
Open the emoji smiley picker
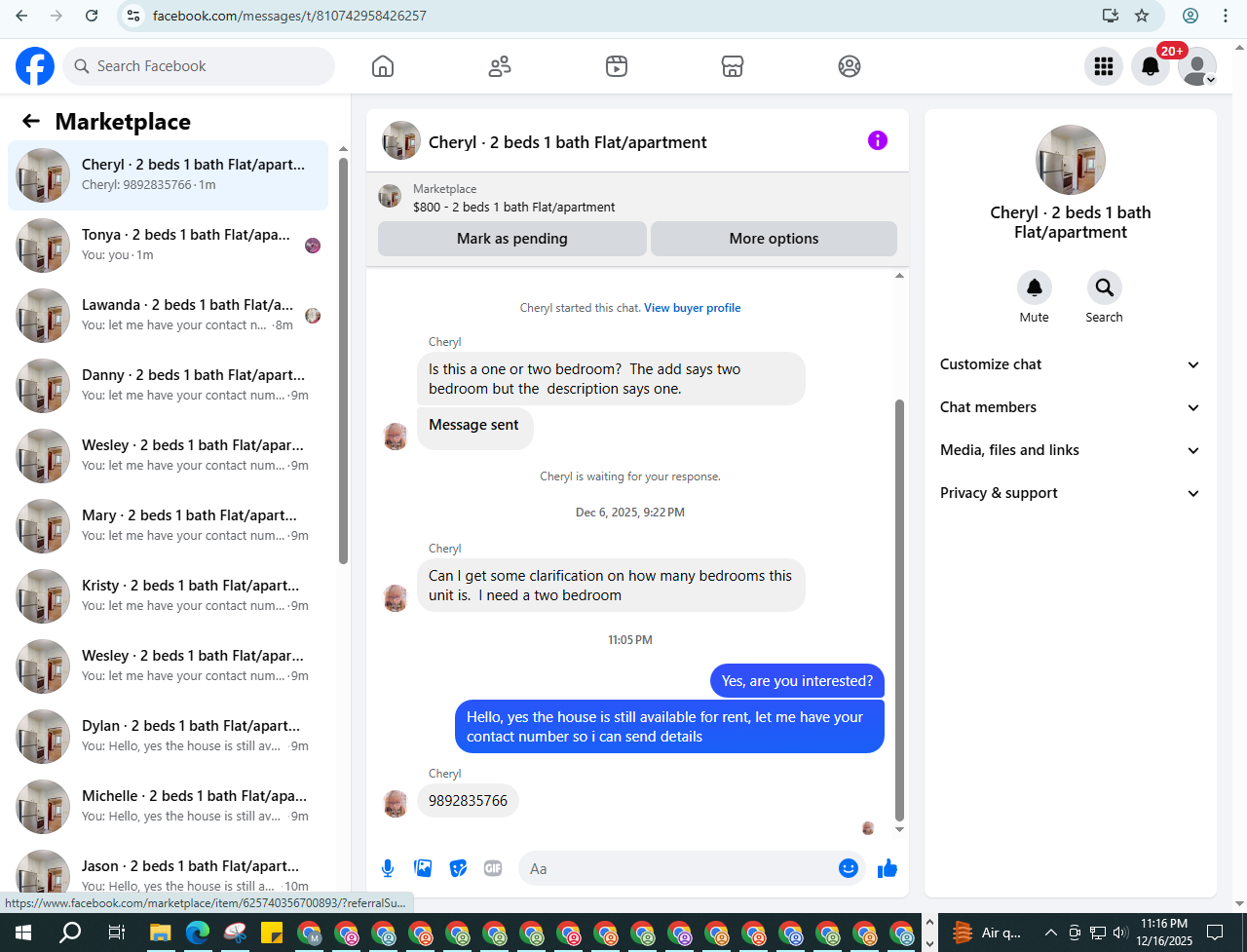point(849,868)
